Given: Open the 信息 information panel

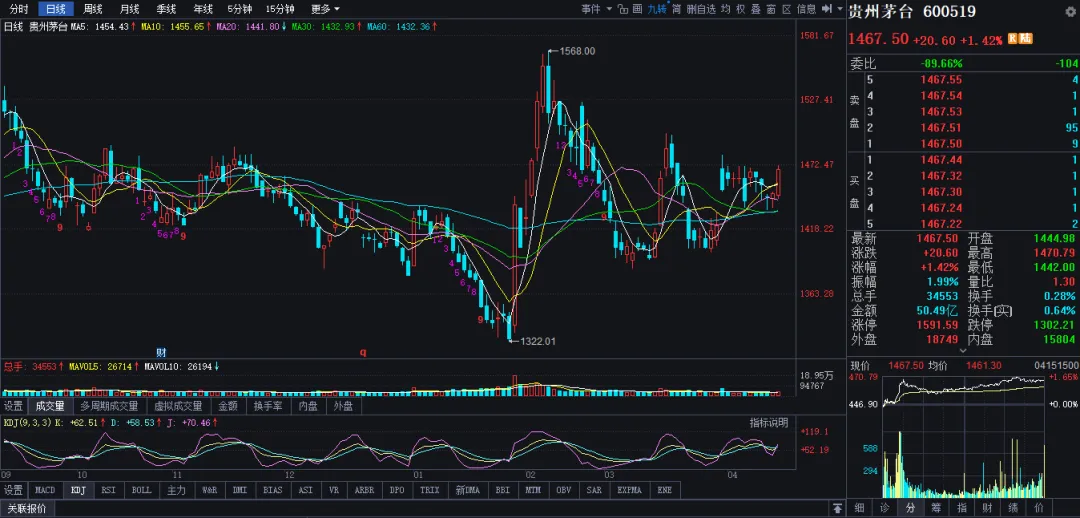Looking at the screenshot, I should click(806, 9).
